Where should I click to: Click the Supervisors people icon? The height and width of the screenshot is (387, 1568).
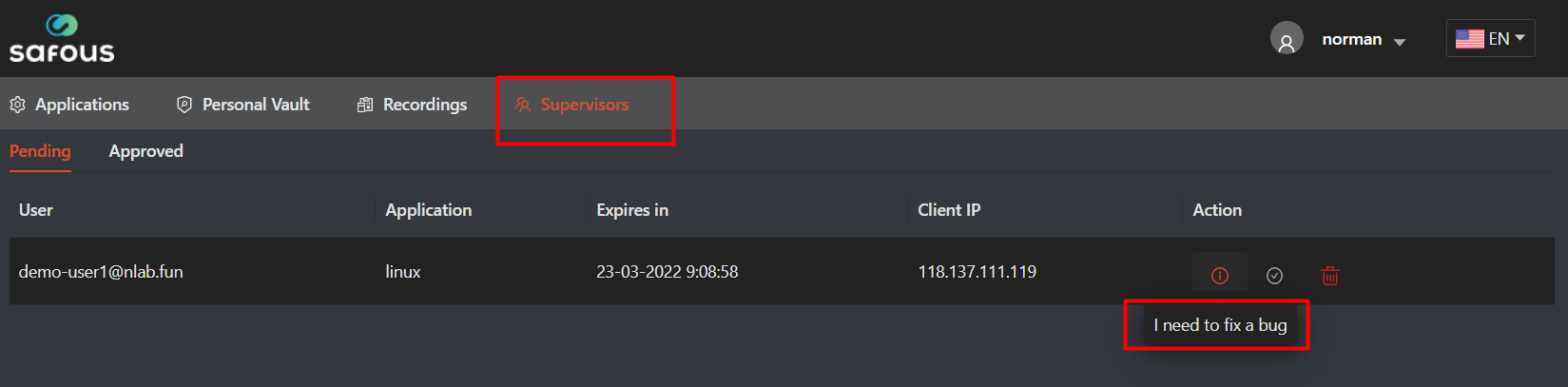523,105
